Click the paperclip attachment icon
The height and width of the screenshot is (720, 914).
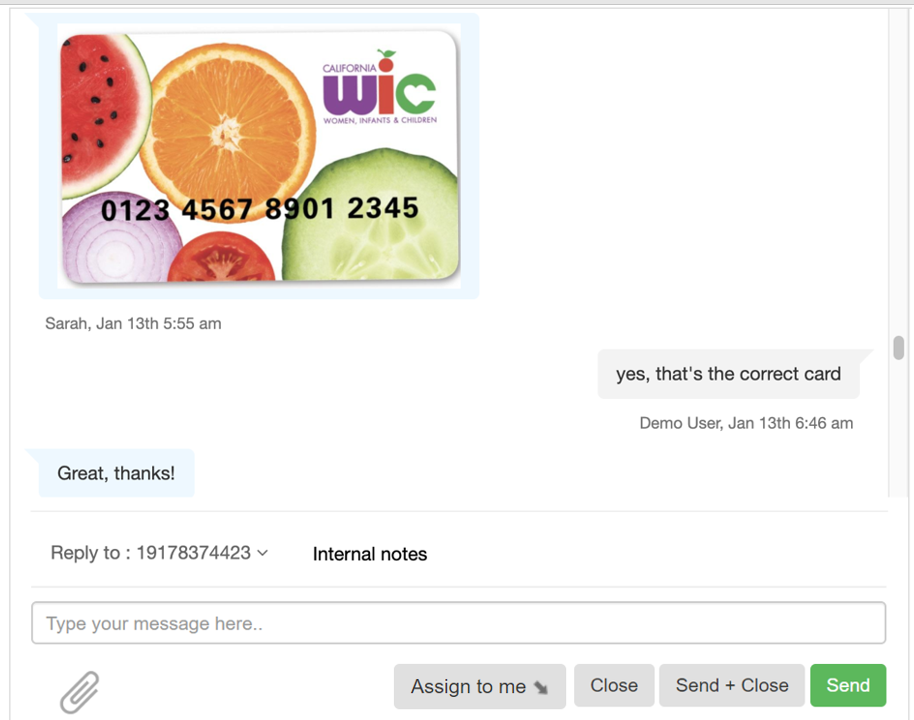tap(80, 692)
